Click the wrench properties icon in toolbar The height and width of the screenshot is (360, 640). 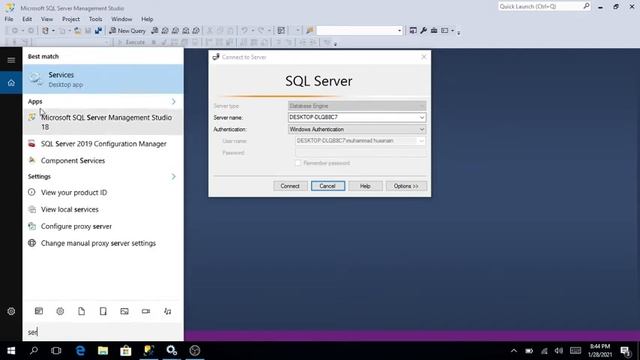423,30
